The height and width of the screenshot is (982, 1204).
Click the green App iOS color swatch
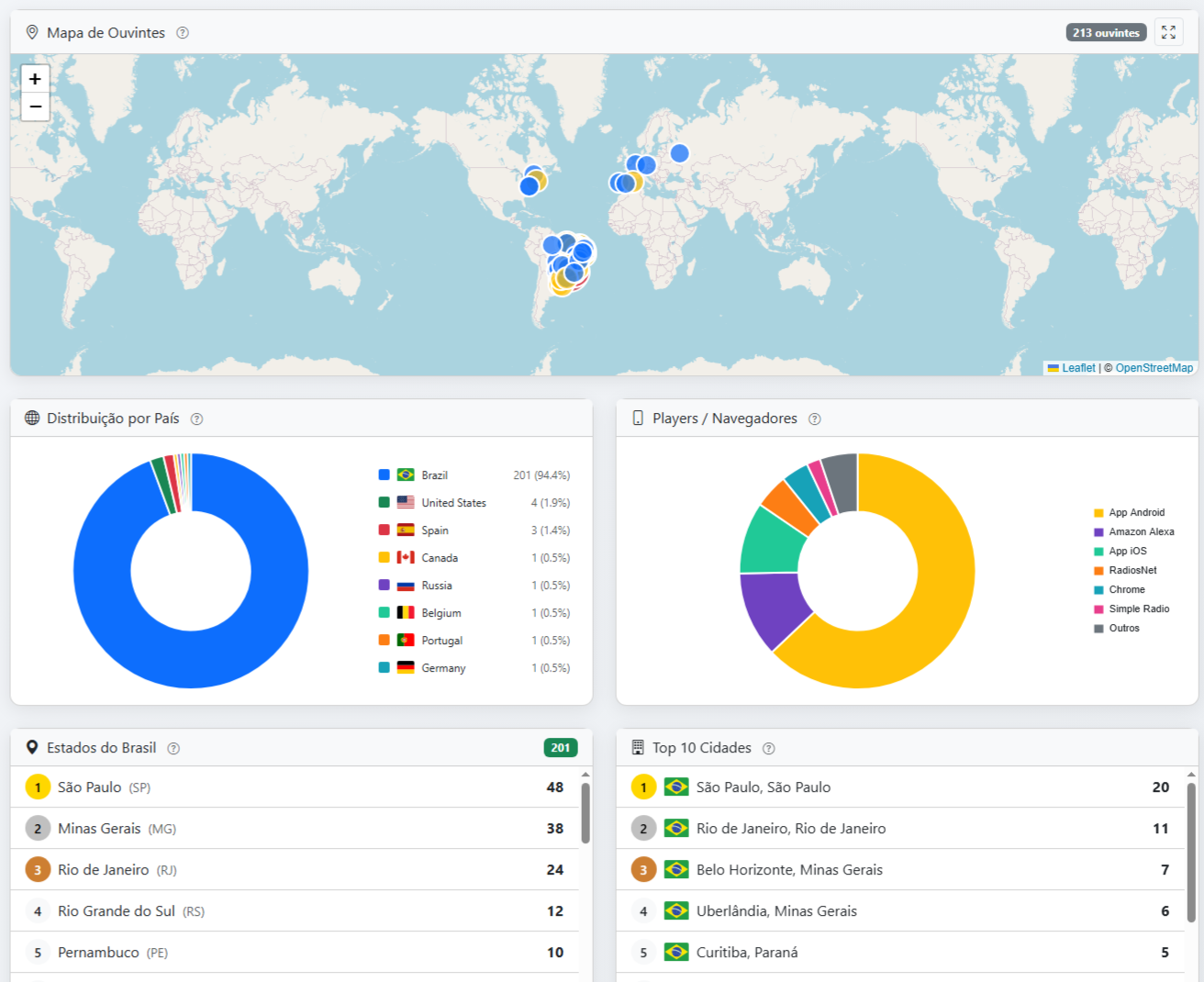1098,550
